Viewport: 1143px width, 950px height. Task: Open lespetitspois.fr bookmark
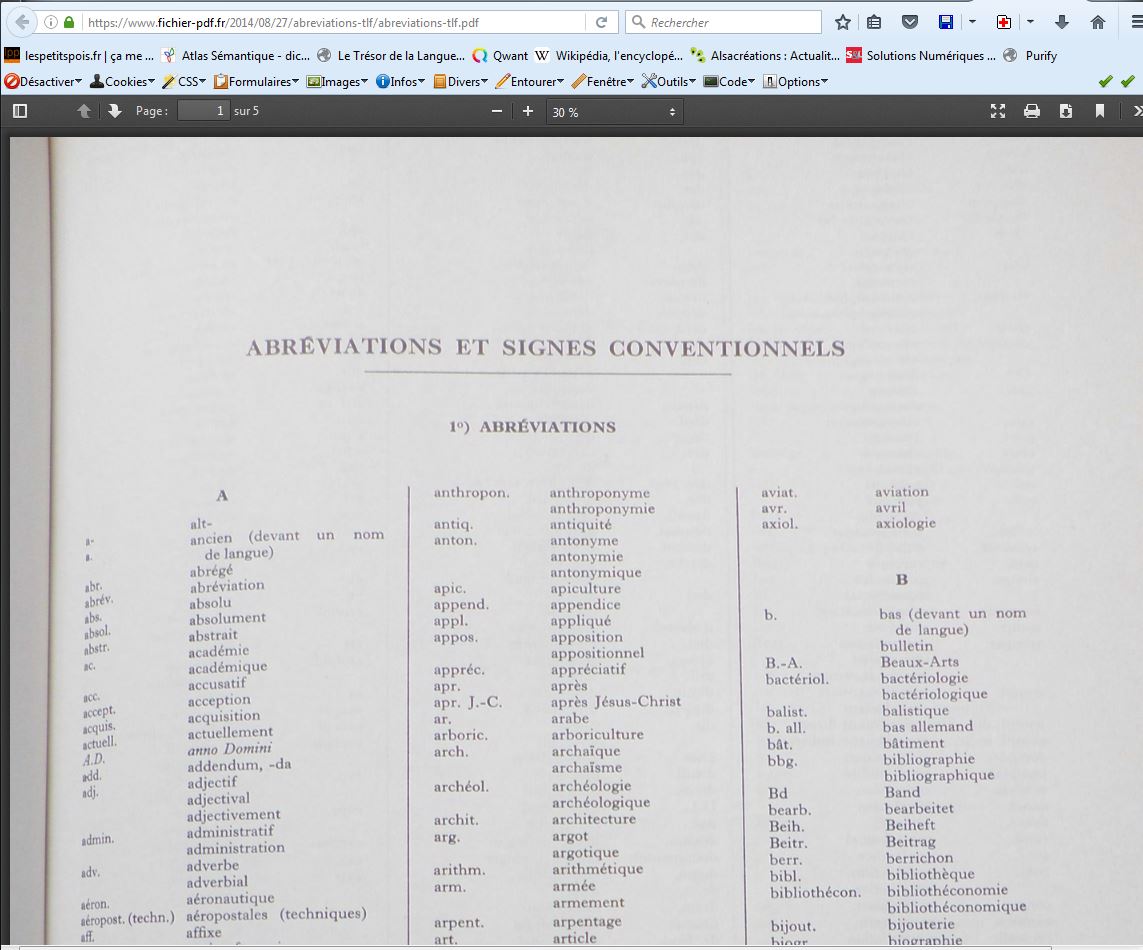click(79, 55)
